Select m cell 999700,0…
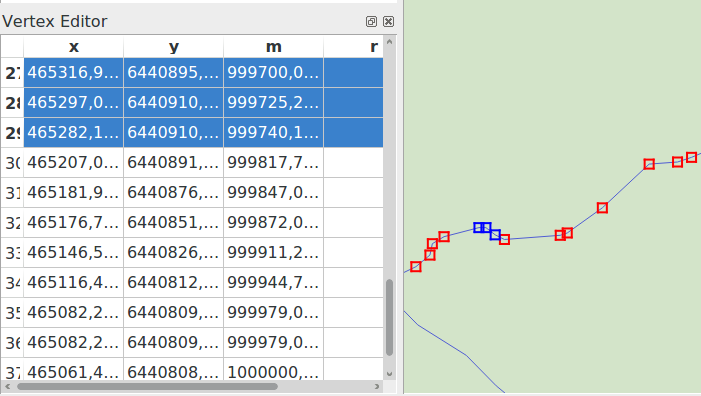Image resolution: width=701 pixels, height=396 pixels. coord(273,72)
